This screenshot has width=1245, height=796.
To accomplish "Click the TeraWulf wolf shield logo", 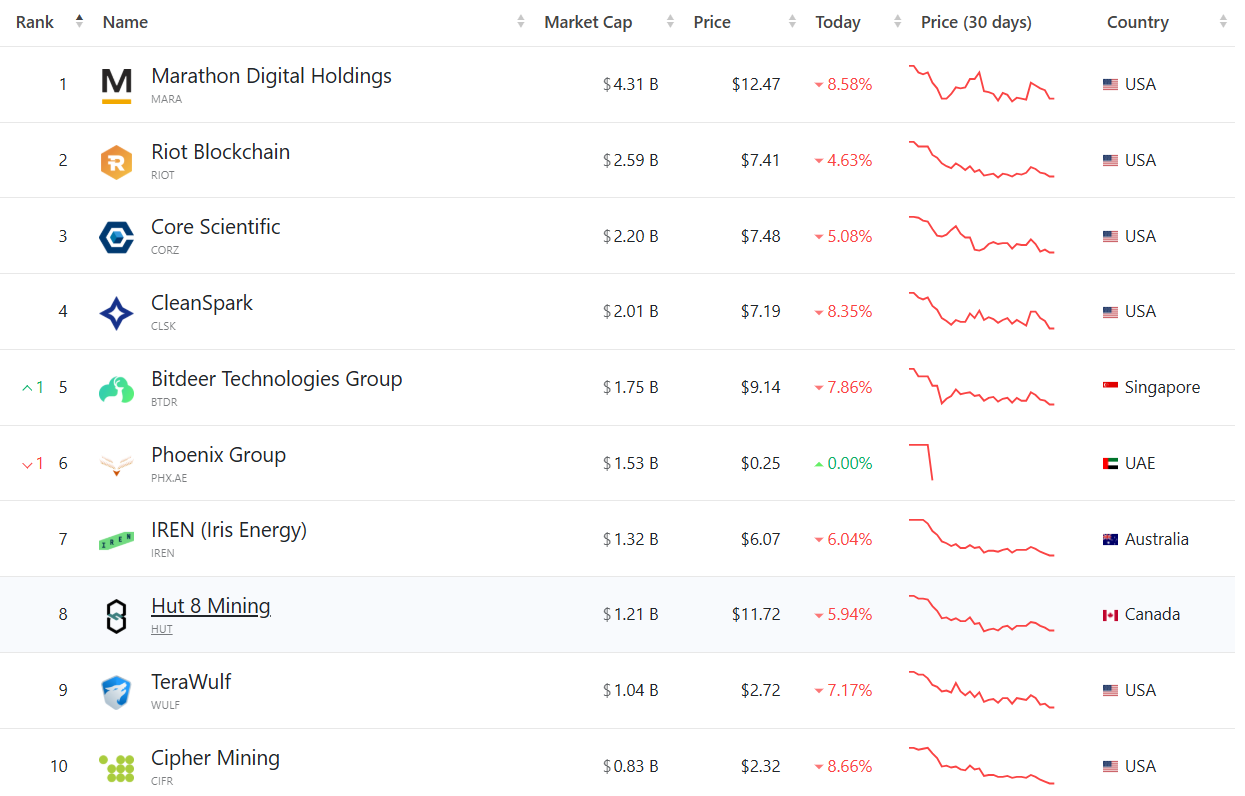I will point(117,692).
